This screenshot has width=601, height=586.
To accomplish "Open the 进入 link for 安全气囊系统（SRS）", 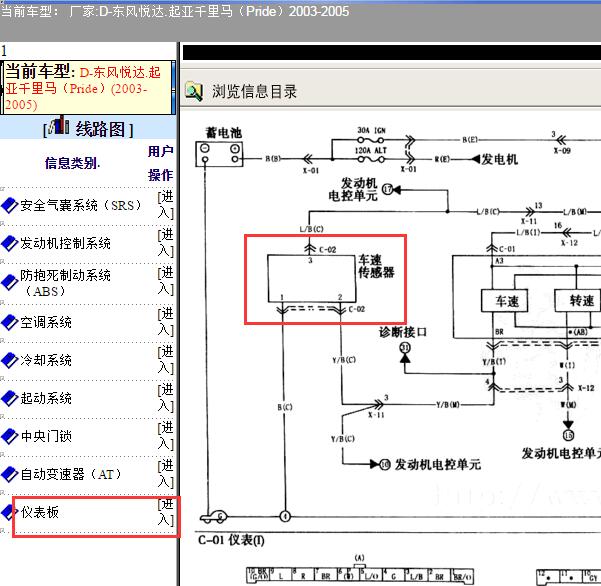I will click(166, 205).
